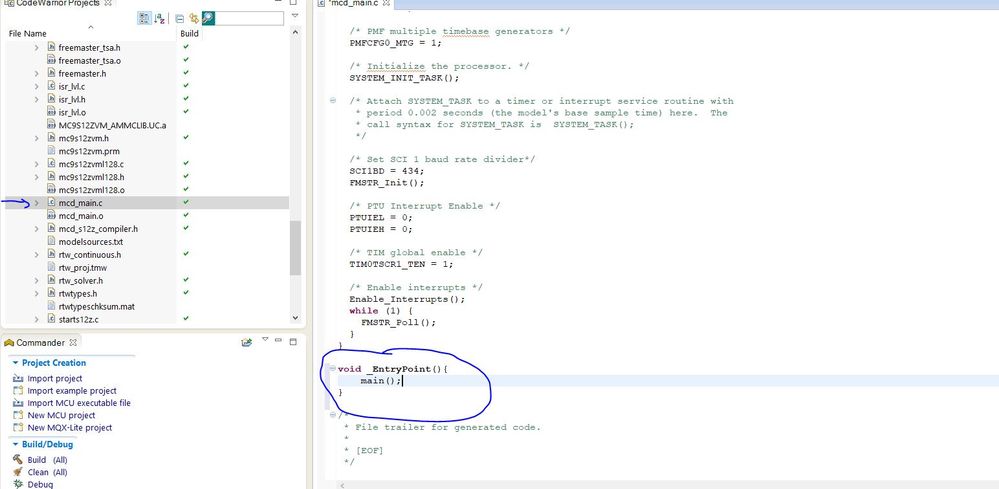
Task: Click the Commander toolbar export icon
Action: pos(247,343)
